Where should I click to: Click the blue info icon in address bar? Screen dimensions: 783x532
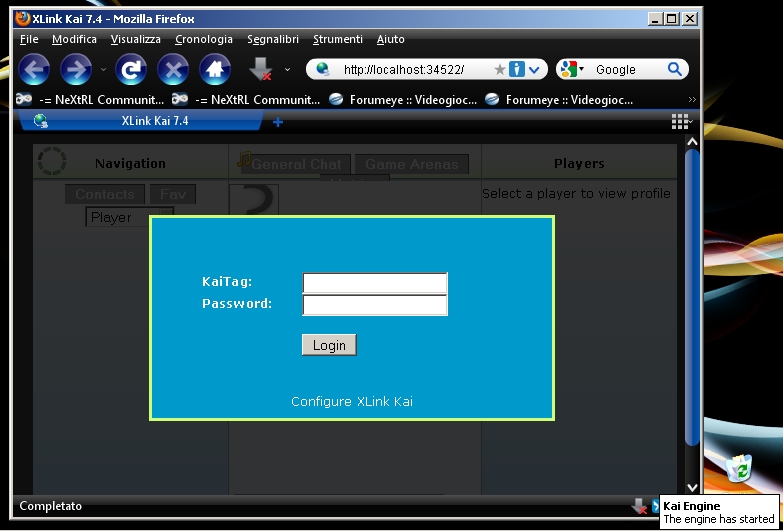click(x=517, y=69)
